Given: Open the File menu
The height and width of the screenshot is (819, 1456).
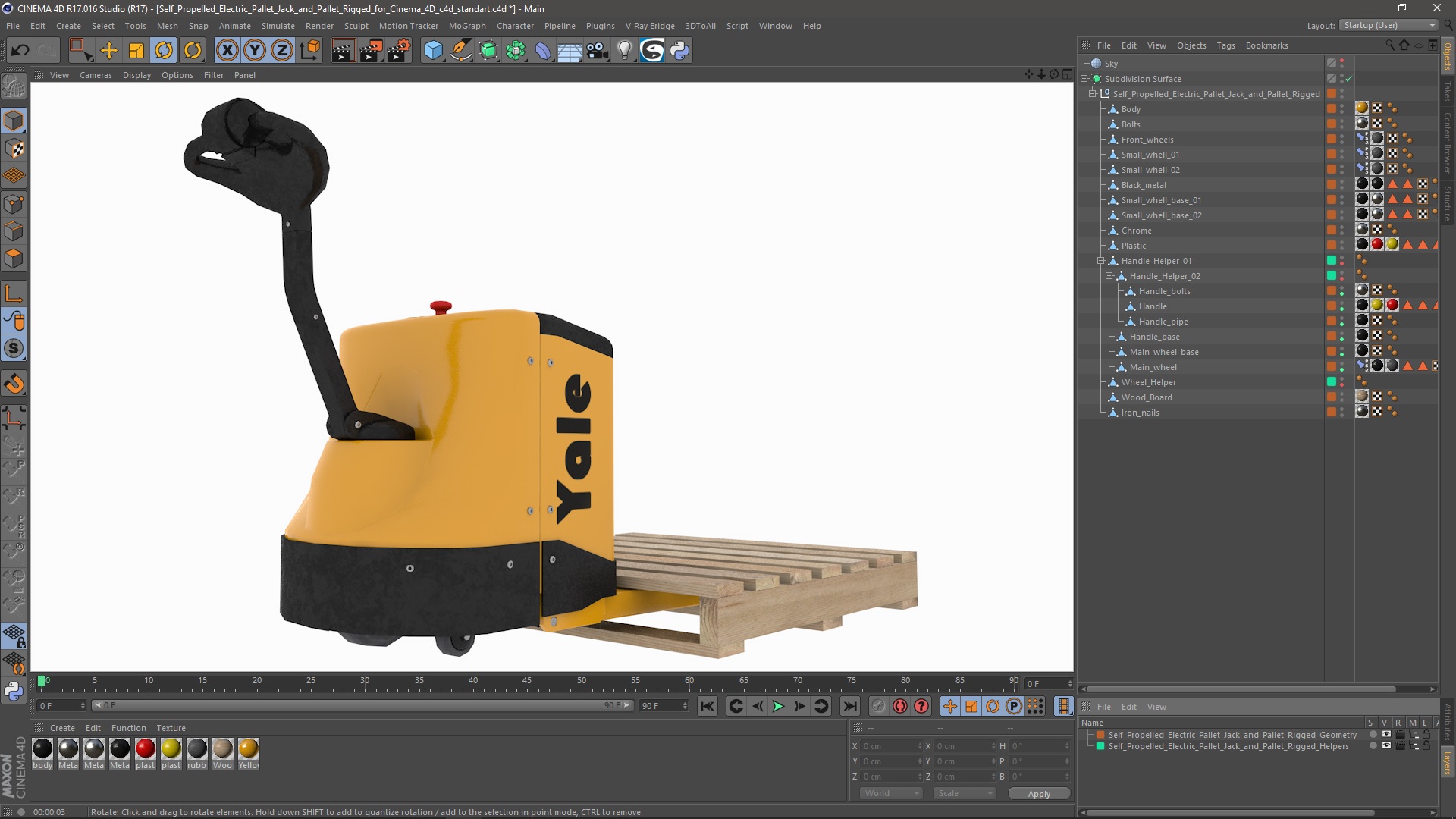Looking at the screenshot, I should click(x=13, y=26).
